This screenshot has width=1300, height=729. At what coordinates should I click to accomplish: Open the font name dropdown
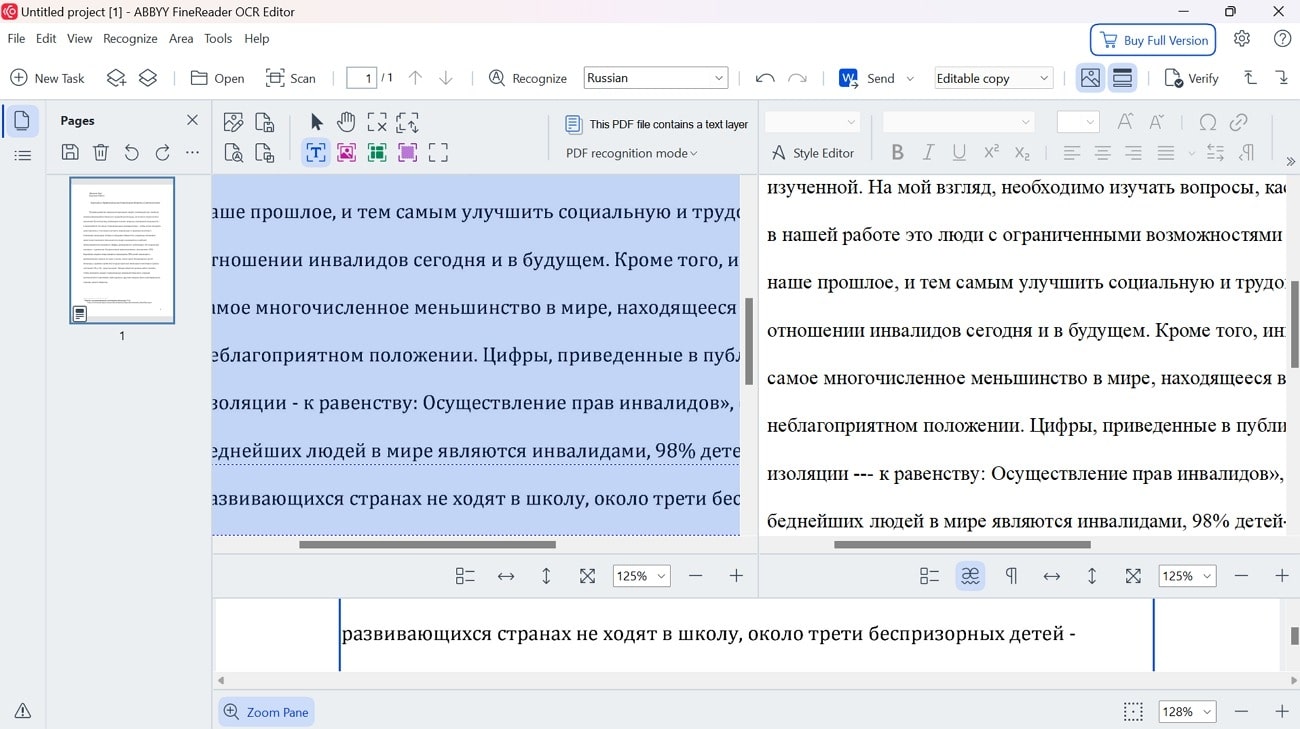pos(958,122)
